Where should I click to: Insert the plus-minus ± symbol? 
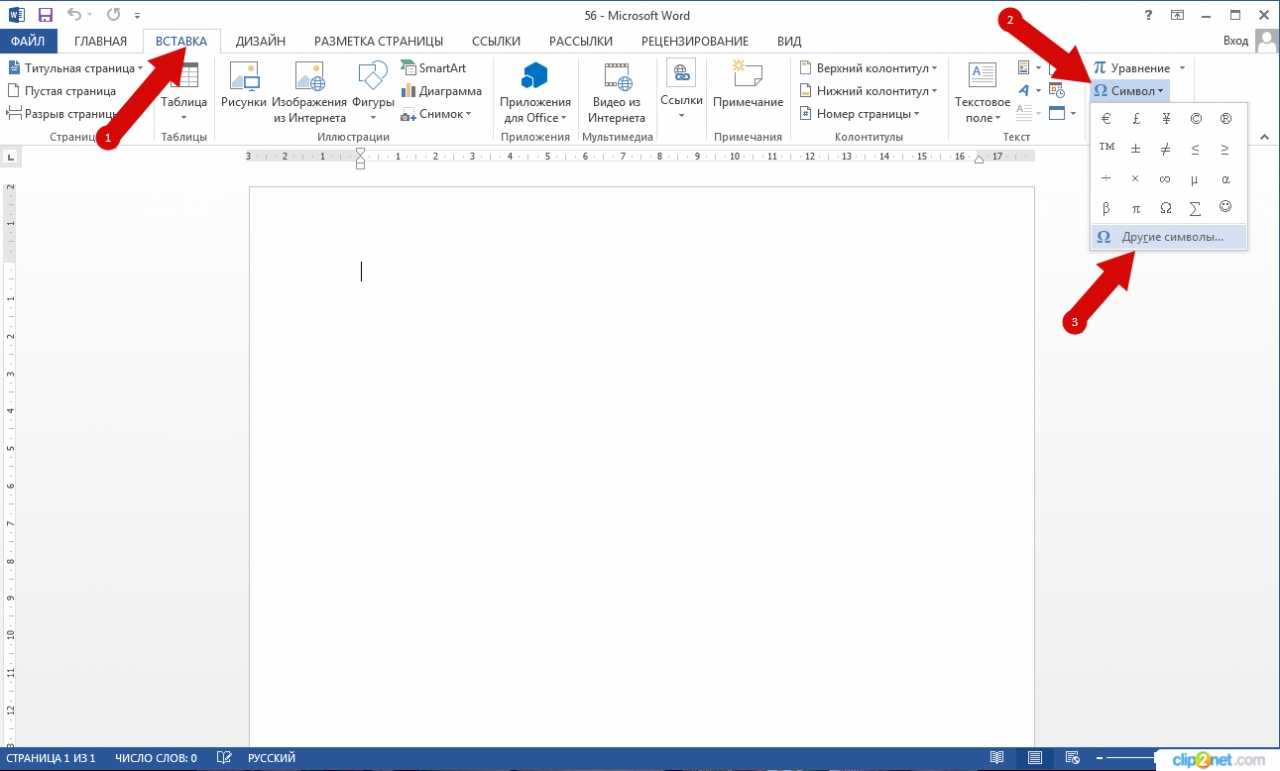tap(1136, 149)
